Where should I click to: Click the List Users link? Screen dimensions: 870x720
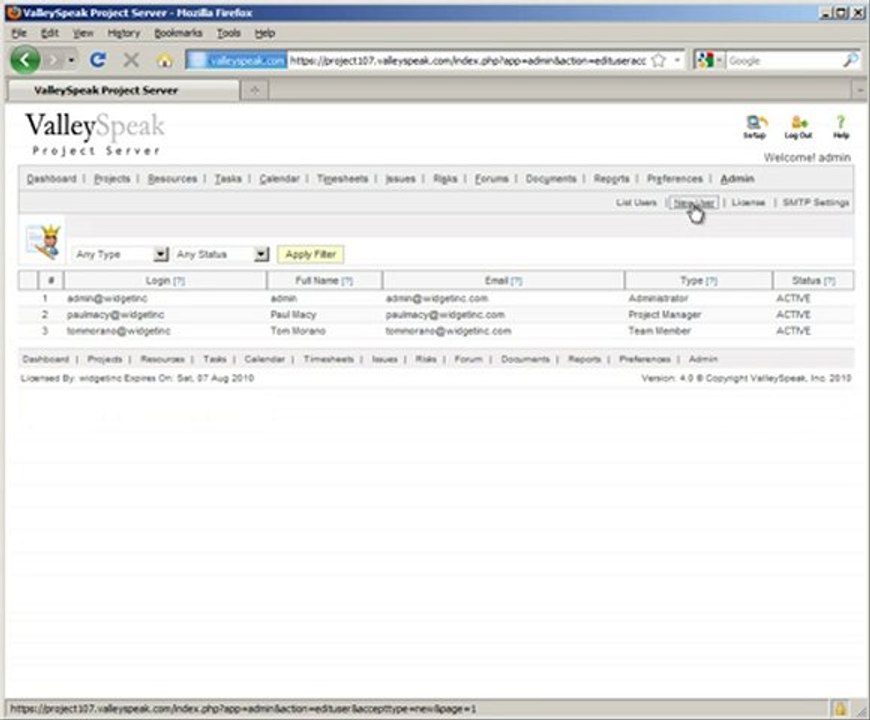point(636,202)
